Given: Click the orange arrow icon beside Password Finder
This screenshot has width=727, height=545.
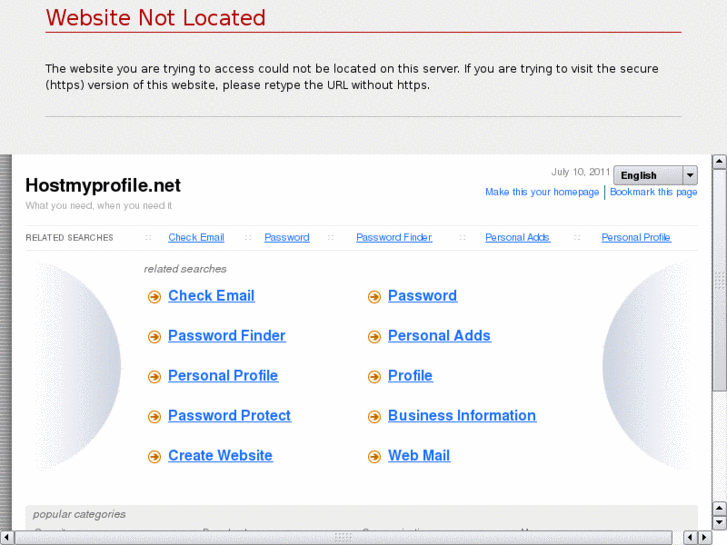Looking at the screenshot, I should 154,337.
